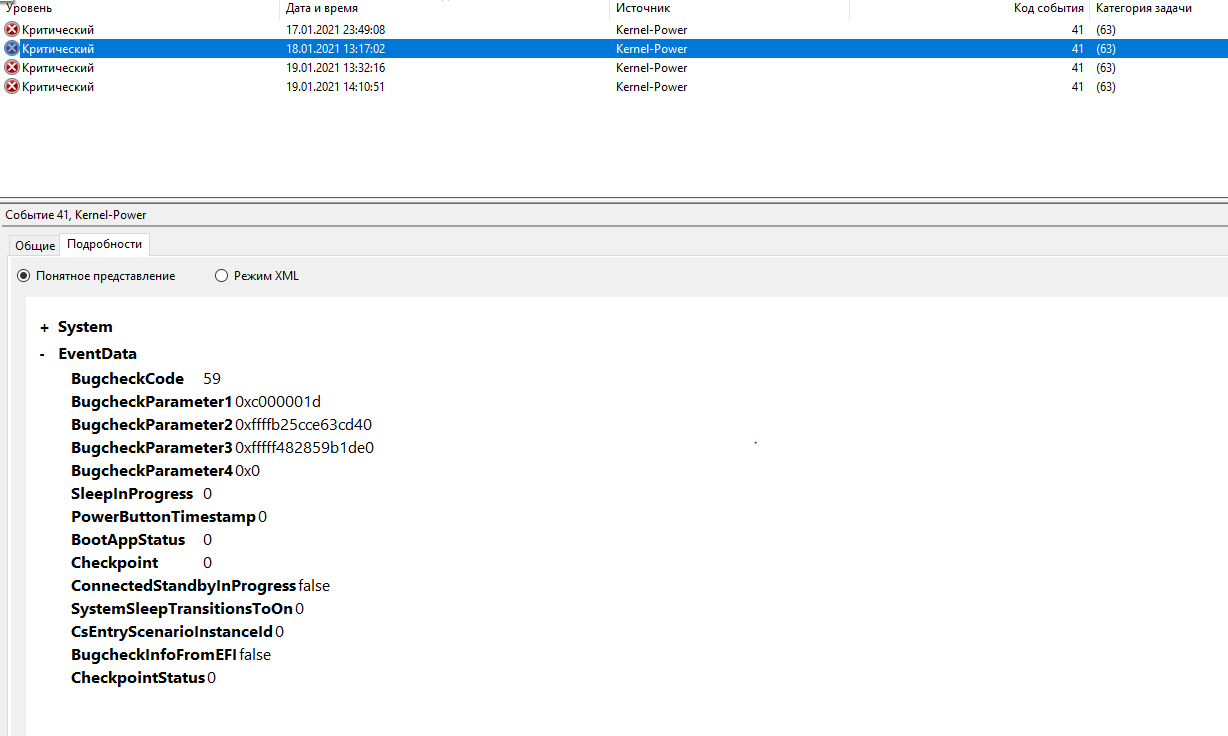The image size is (1228, 736).
Task: Select event row dated 19.01.2021 13:32:16
Action: click(614, 68)
